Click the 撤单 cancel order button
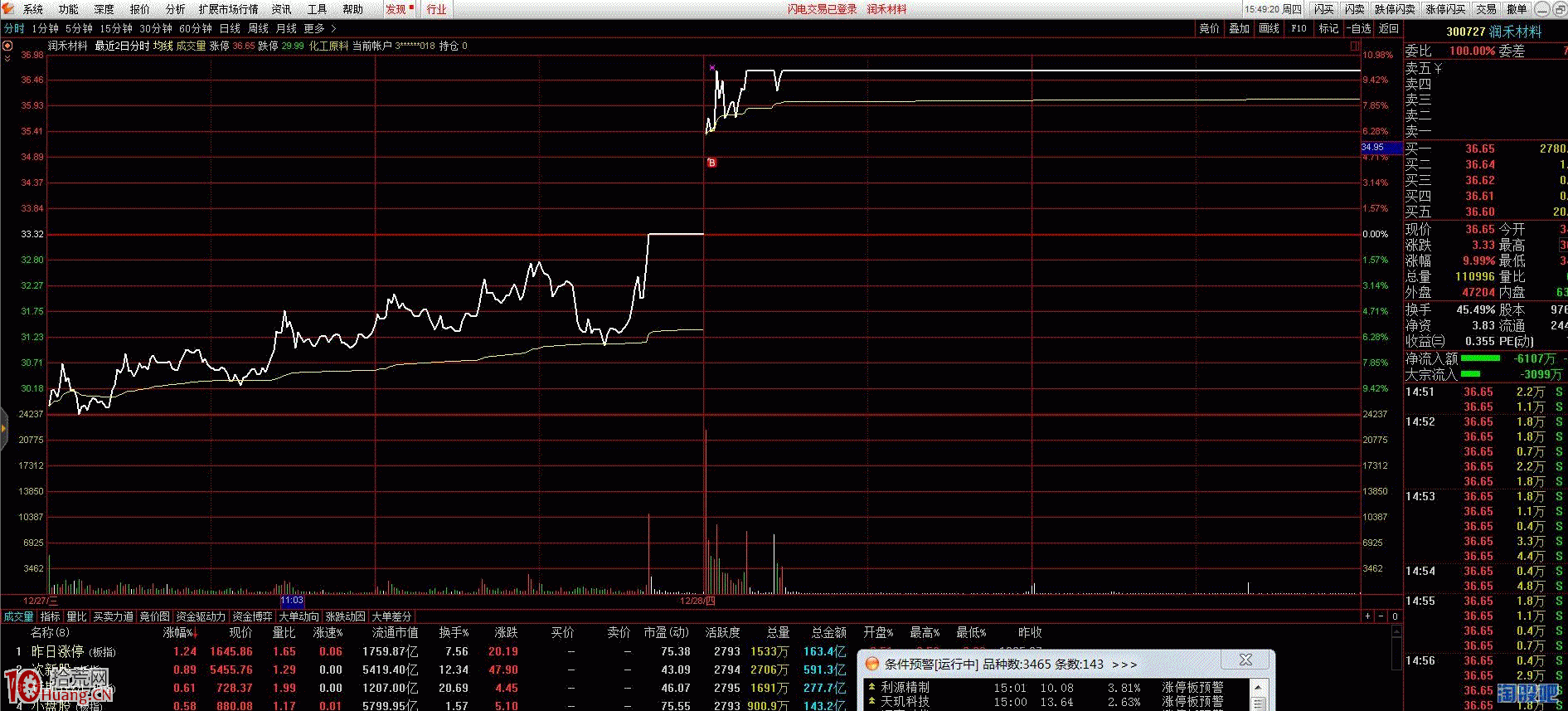 1517,9
